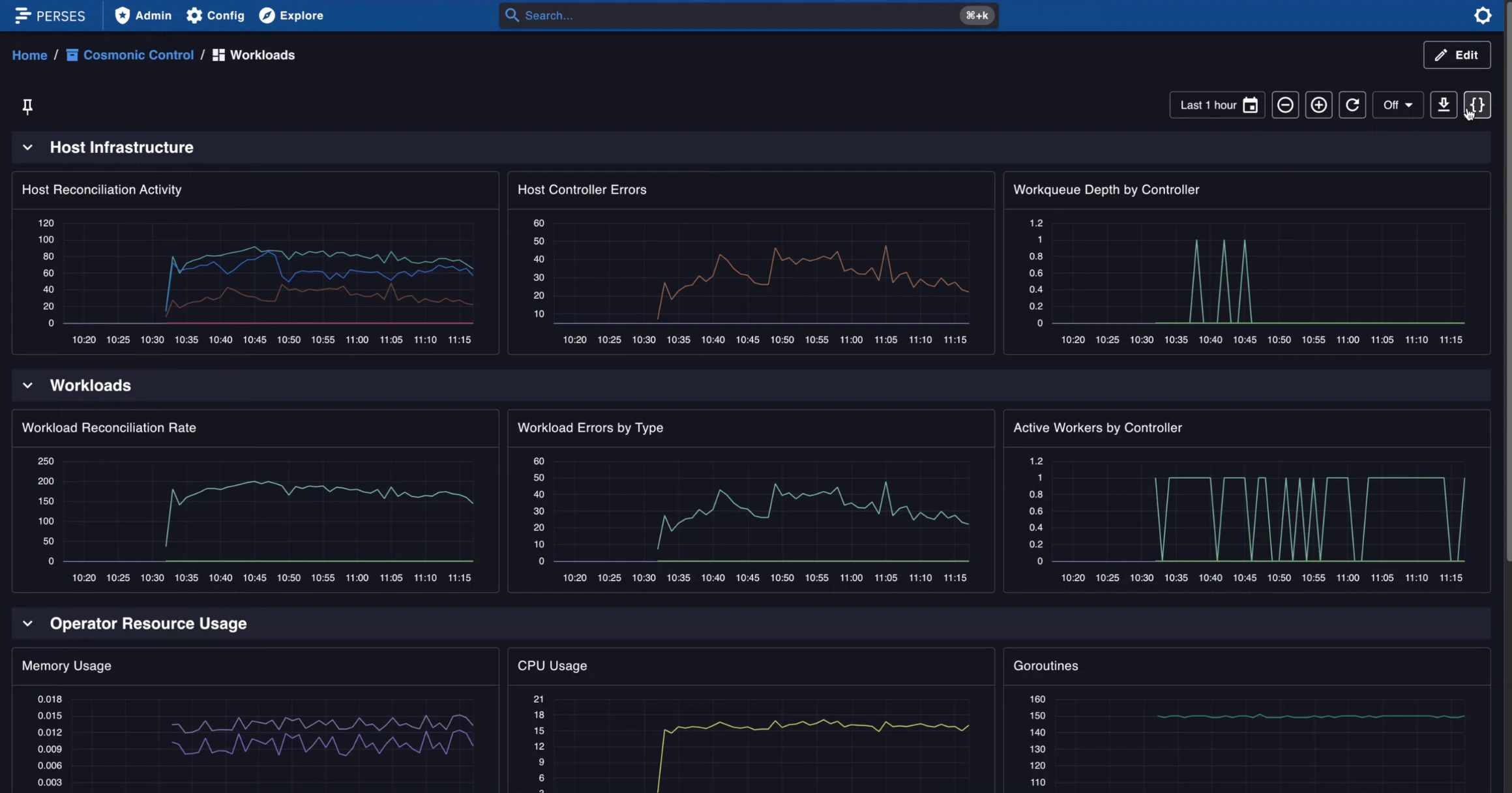Open the auto-refresh Off dropdown
The height and width of the screenshot is (793, 1512).
click(x=1397, y=105)
